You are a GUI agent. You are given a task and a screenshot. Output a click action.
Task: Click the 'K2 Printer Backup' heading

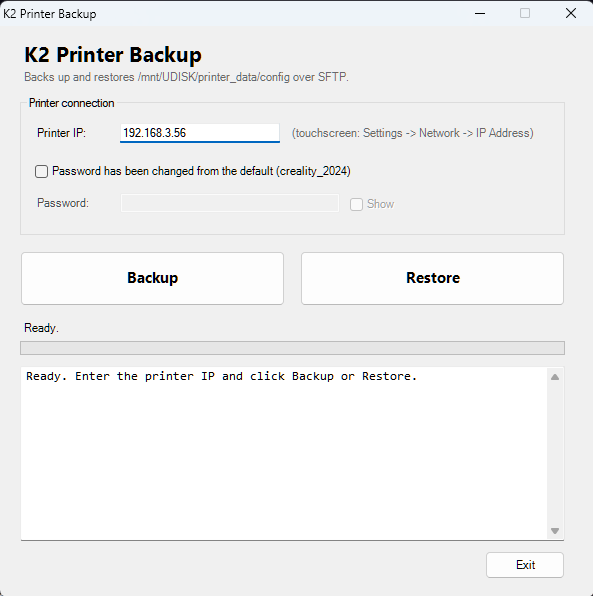113,54
